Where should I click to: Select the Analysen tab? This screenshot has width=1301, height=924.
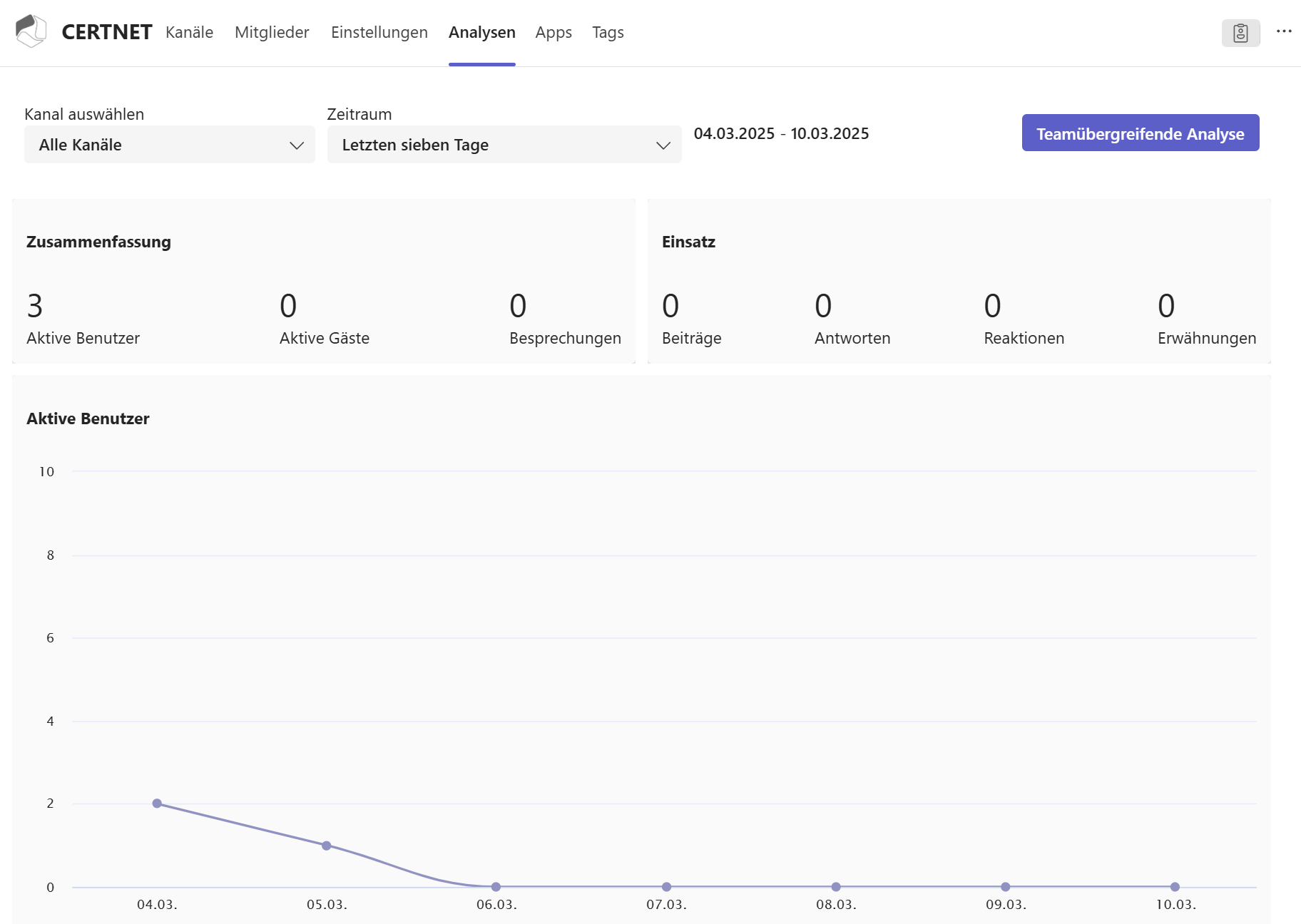pyautogui.click(x=481, y=33)
